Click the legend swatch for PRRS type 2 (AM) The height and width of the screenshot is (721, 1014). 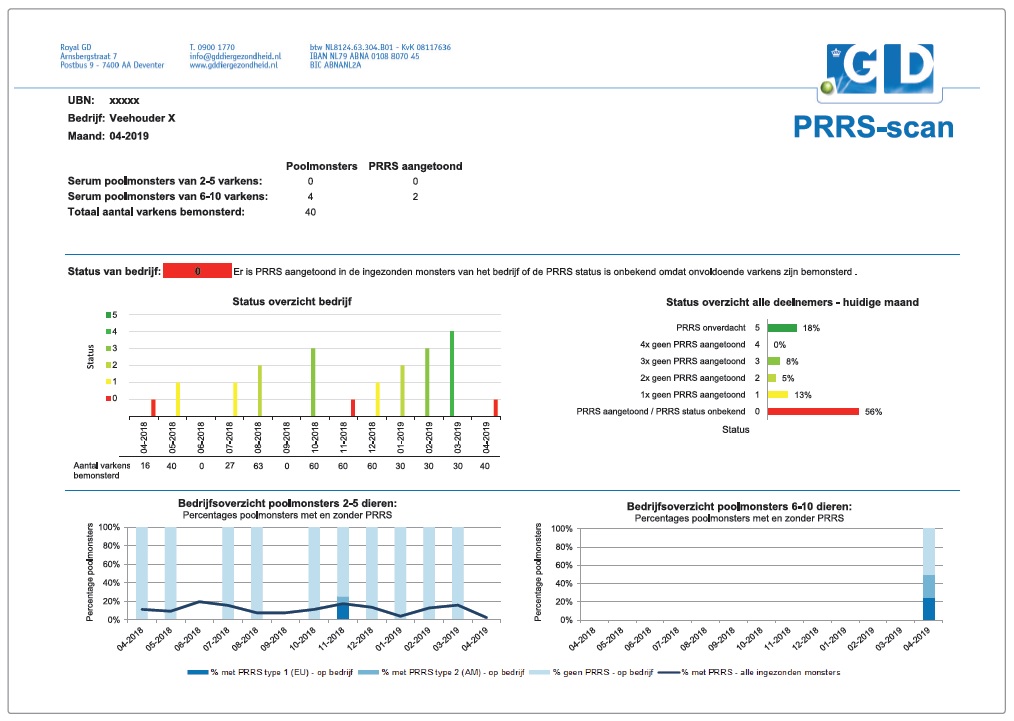coord(368,673)
